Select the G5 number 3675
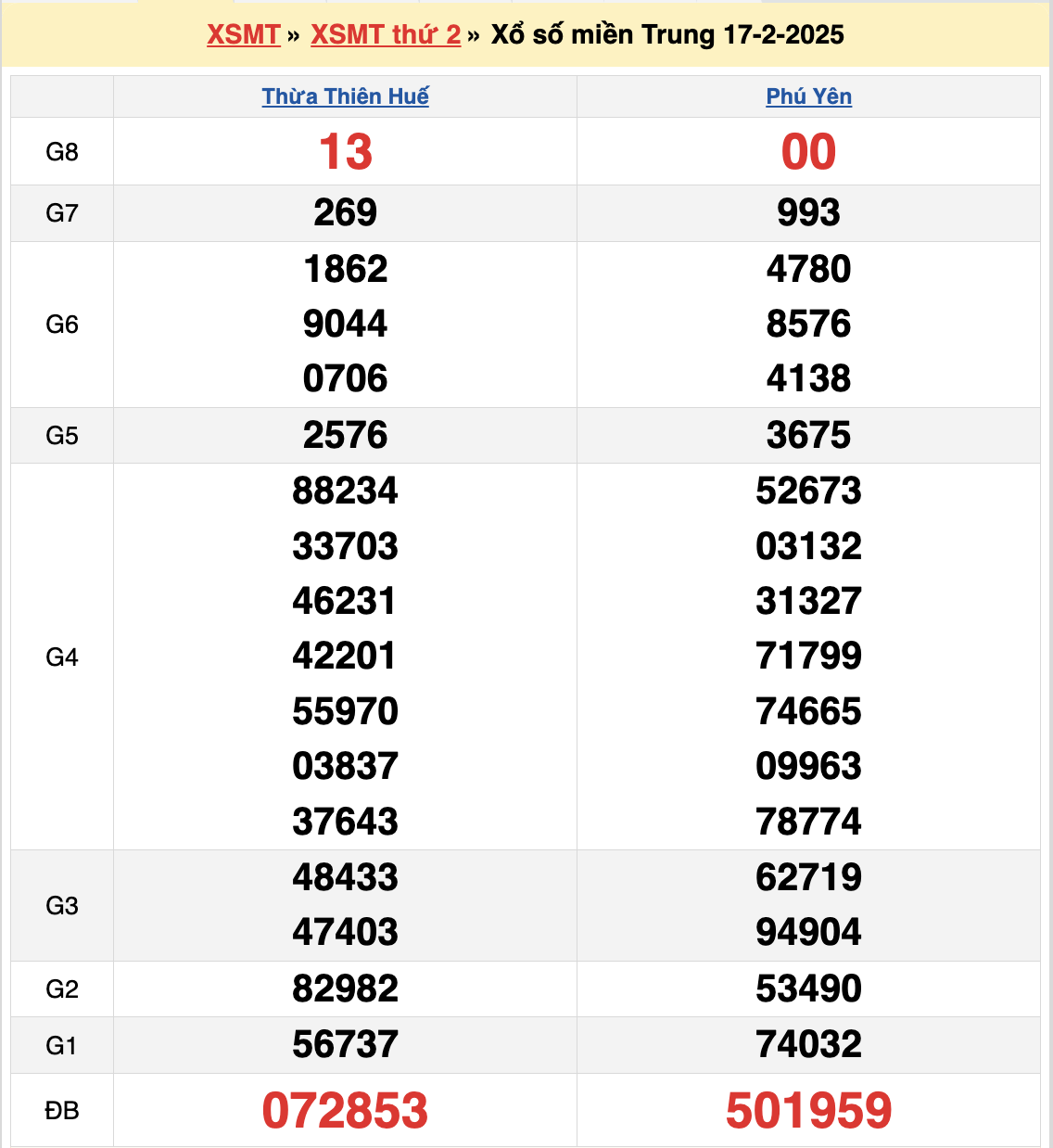 click(808, 436)
